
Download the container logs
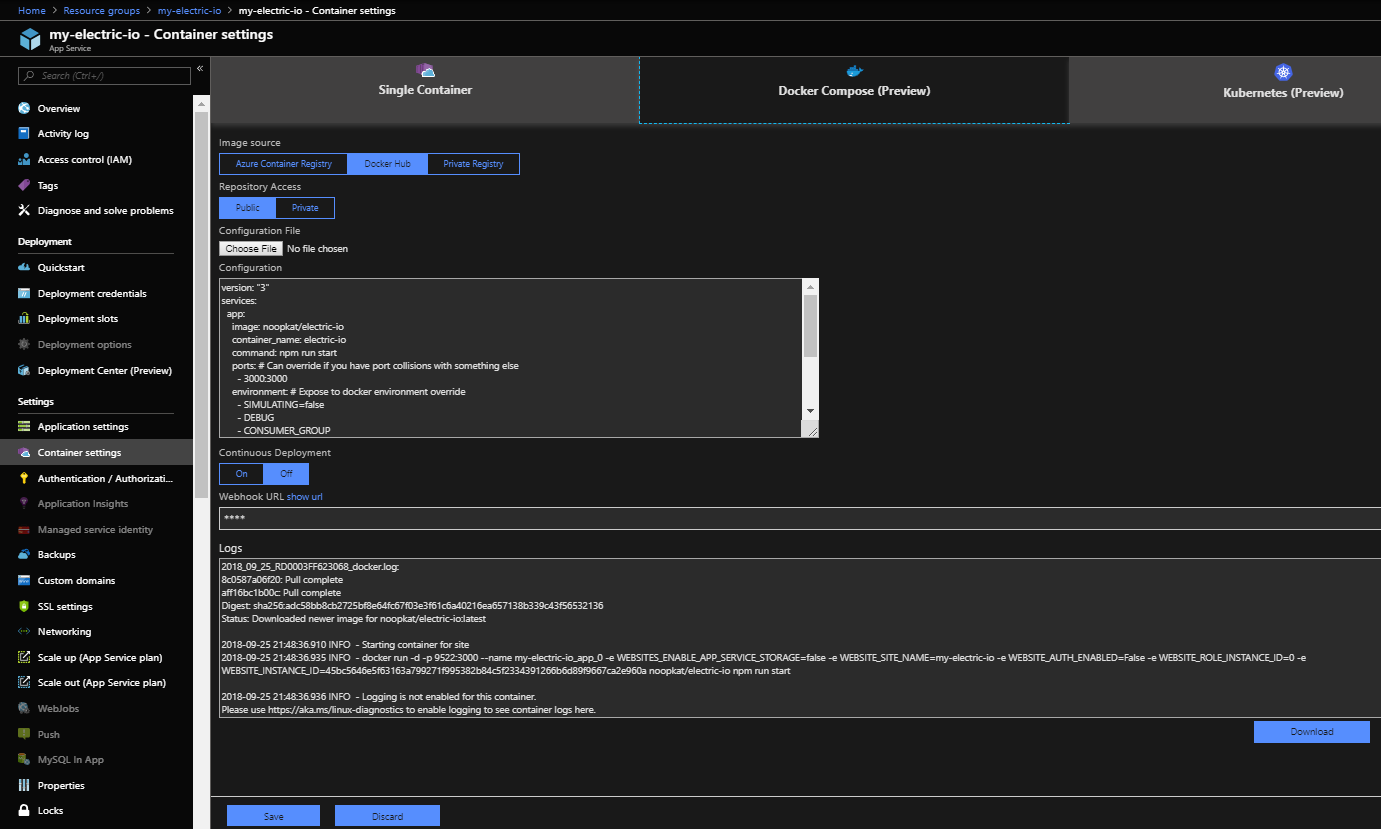tap(1311, 732)
